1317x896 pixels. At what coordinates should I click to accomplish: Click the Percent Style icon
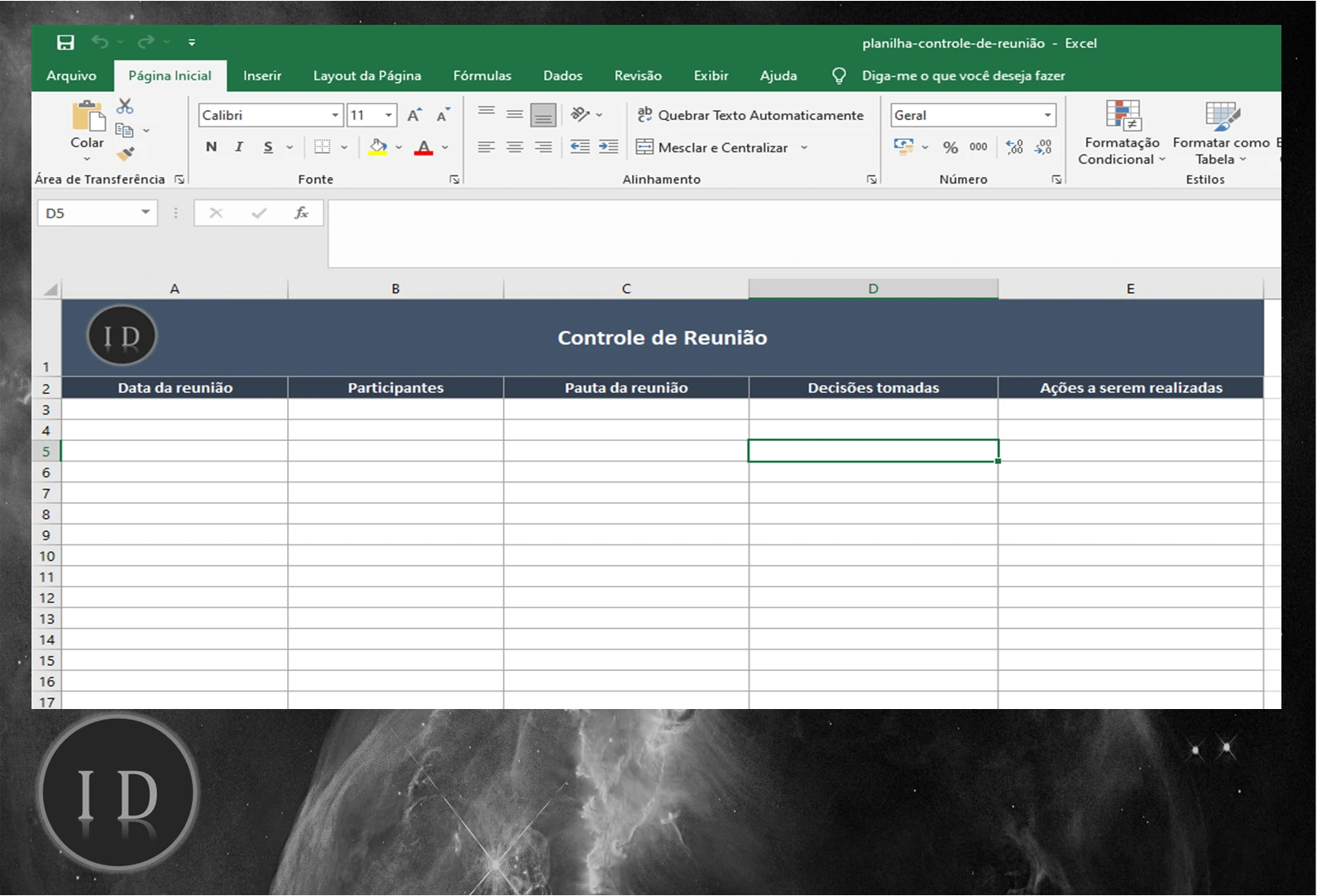click(951, 147)
